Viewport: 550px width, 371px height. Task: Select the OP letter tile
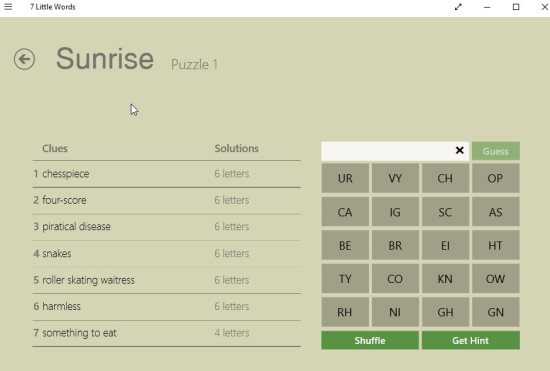(495, 178)
